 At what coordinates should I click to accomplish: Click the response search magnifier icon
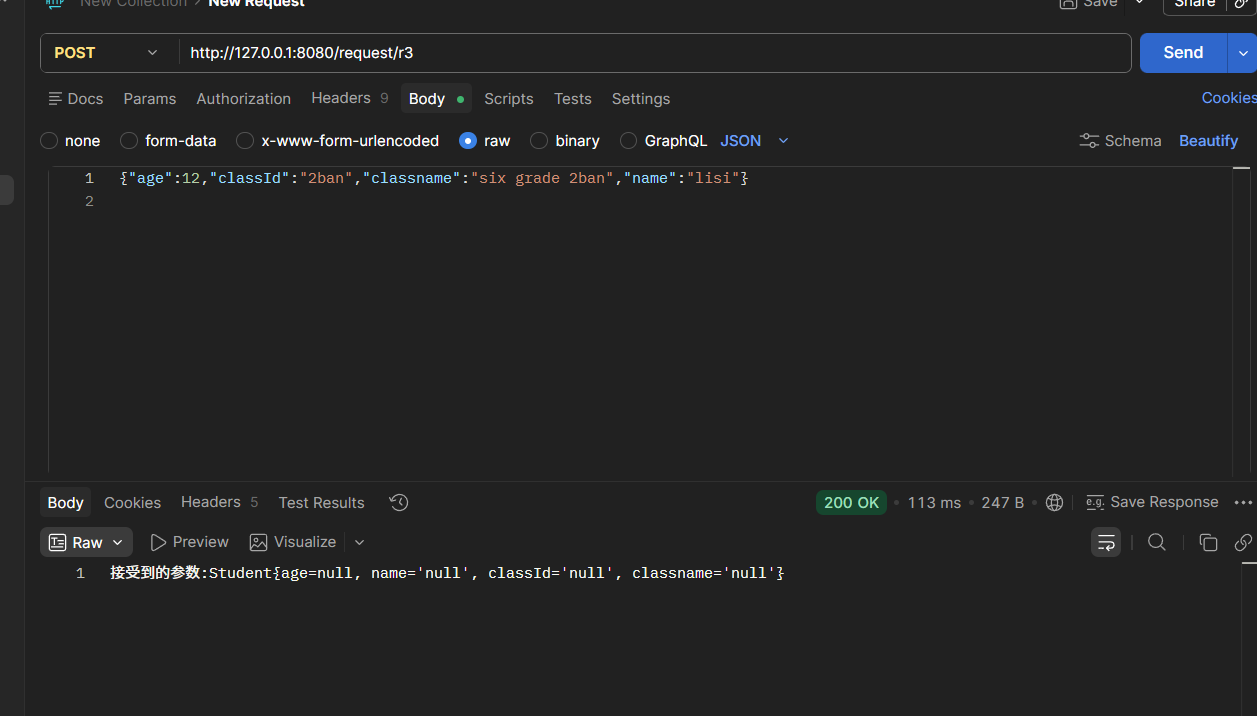pos(1157,542)
